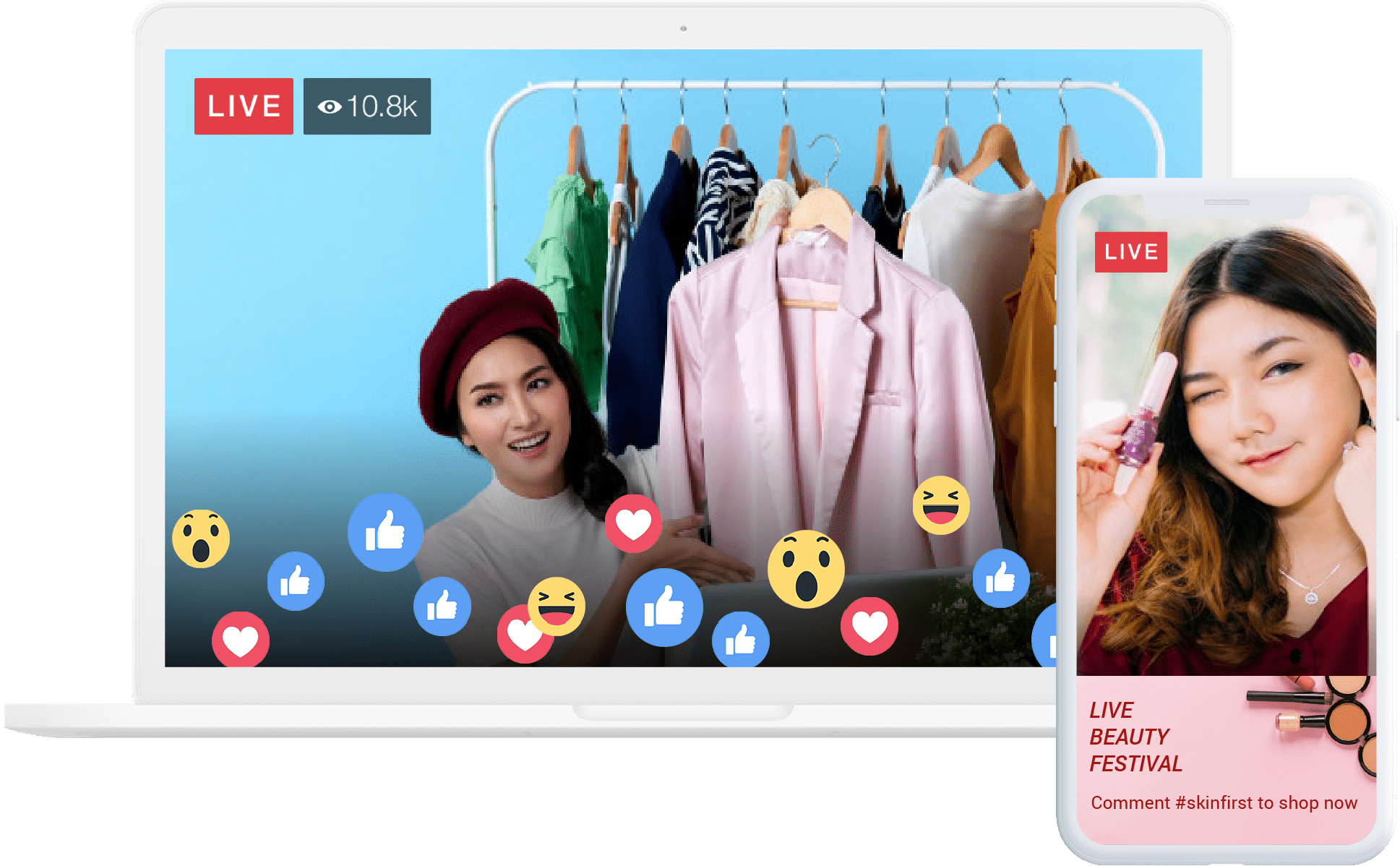The image size is (1400, 866).
Task: Click the 10.8k viewer count eye badge
Action: coord(367,106)
